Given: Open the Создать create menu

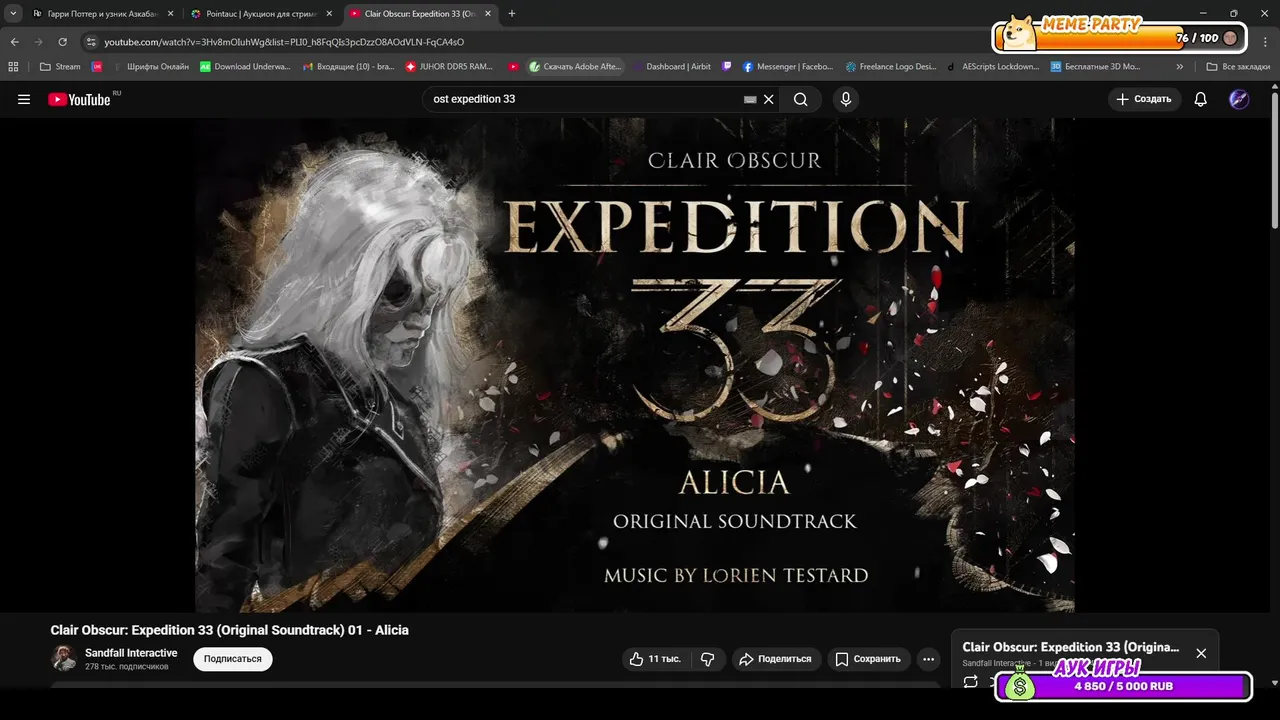Looking at the screenshot, I should (1144, 99).
